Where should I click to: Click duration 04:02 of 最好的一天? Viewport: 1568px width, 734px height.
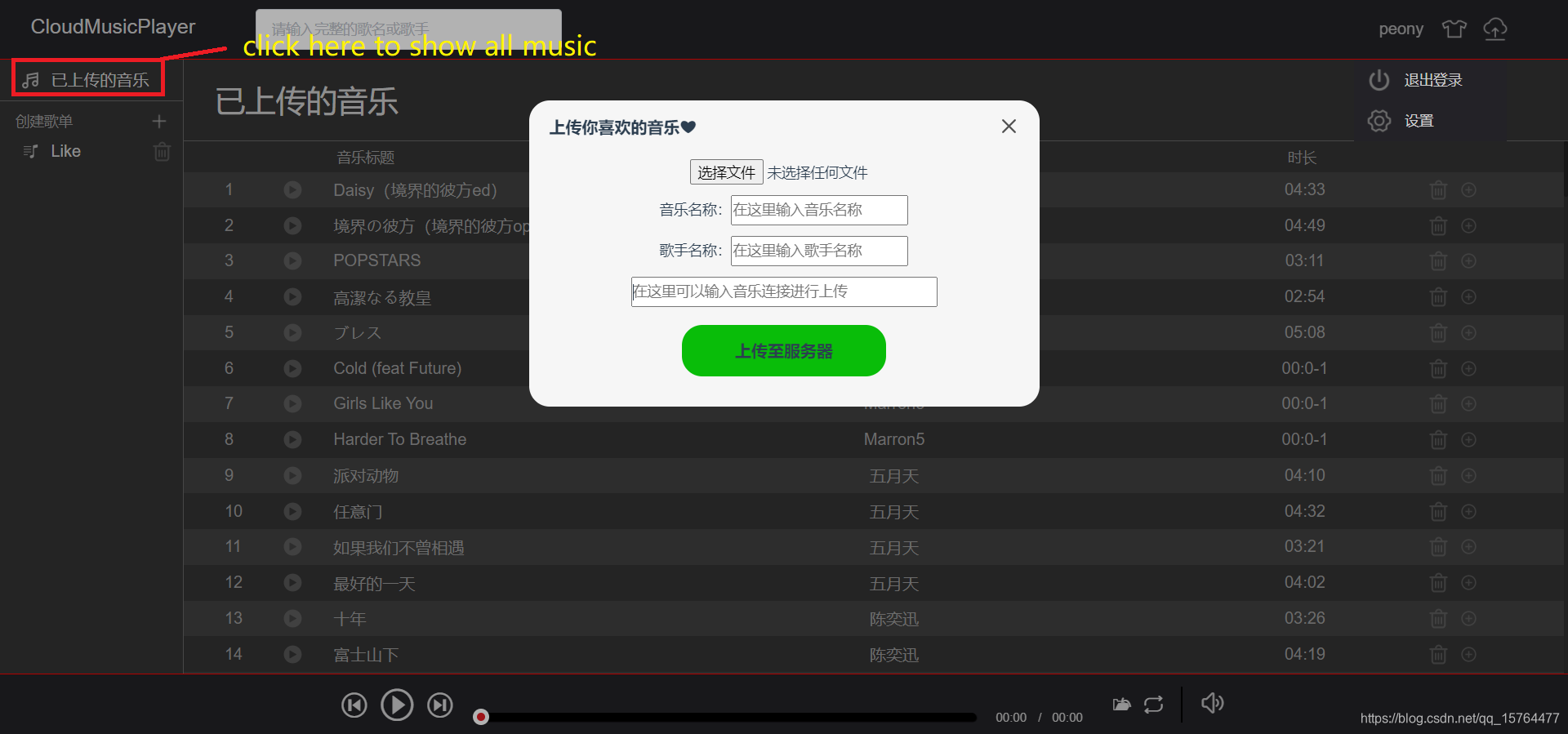1304,582
